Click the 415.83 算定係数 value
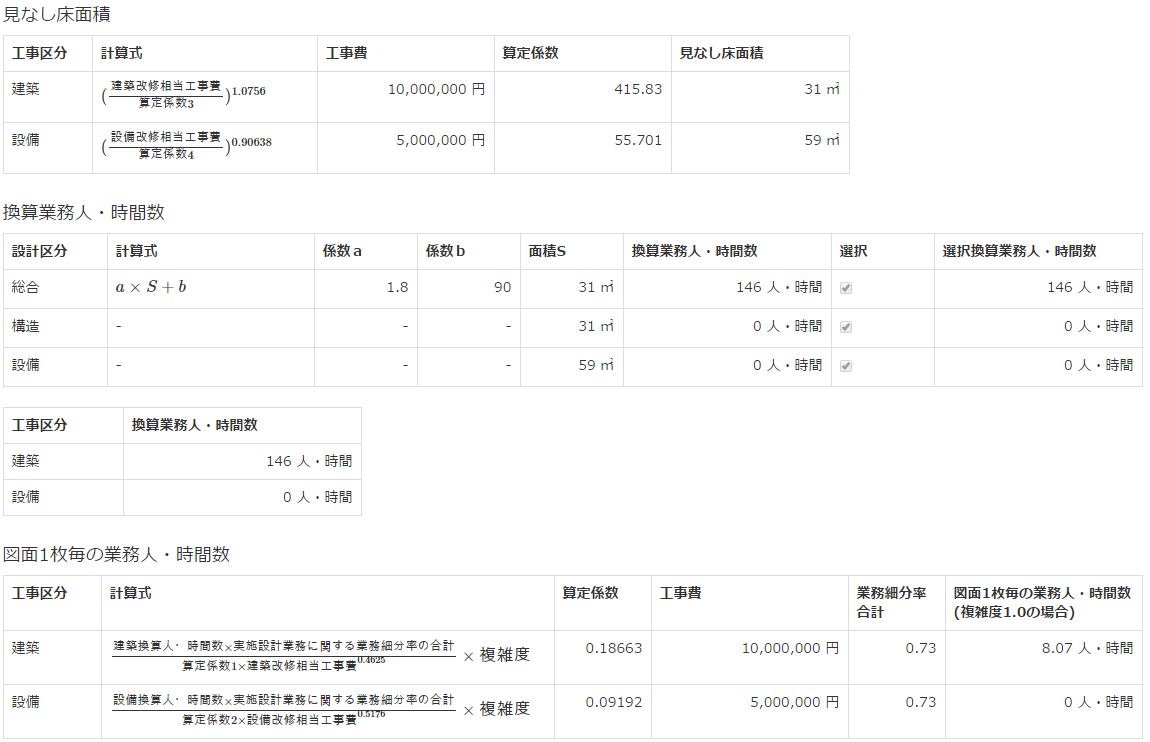 tap(638, 89)
